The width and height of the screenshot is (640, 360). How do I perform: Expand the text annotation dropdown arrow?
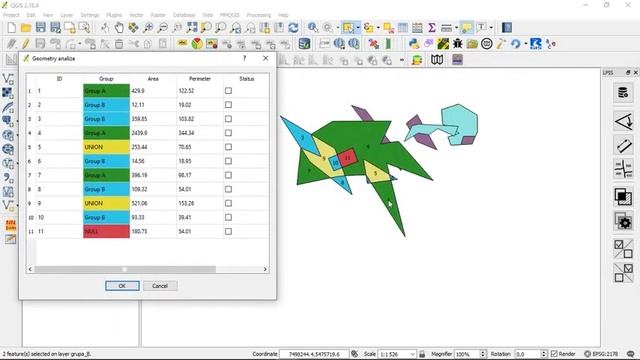pos(491,28)
